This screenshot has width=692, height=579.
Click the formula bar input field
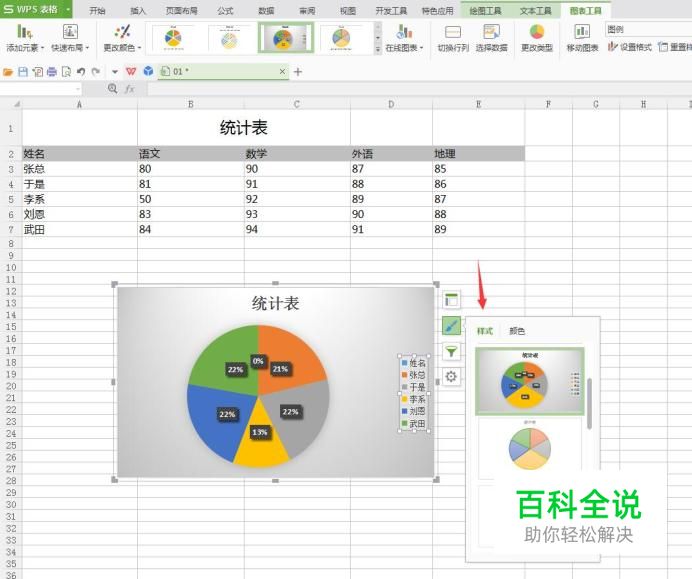pyautogui.click(x=419, y=89)
